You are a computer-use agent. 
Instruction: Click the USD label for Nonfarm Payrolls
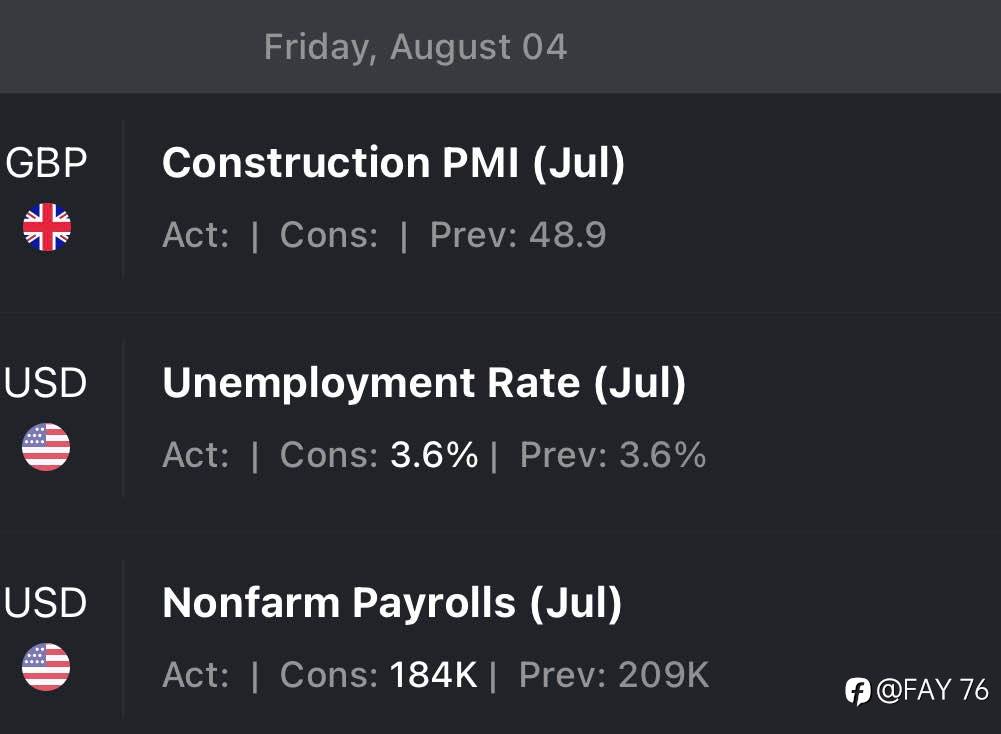pyautogui.click(x=45, y=603)
